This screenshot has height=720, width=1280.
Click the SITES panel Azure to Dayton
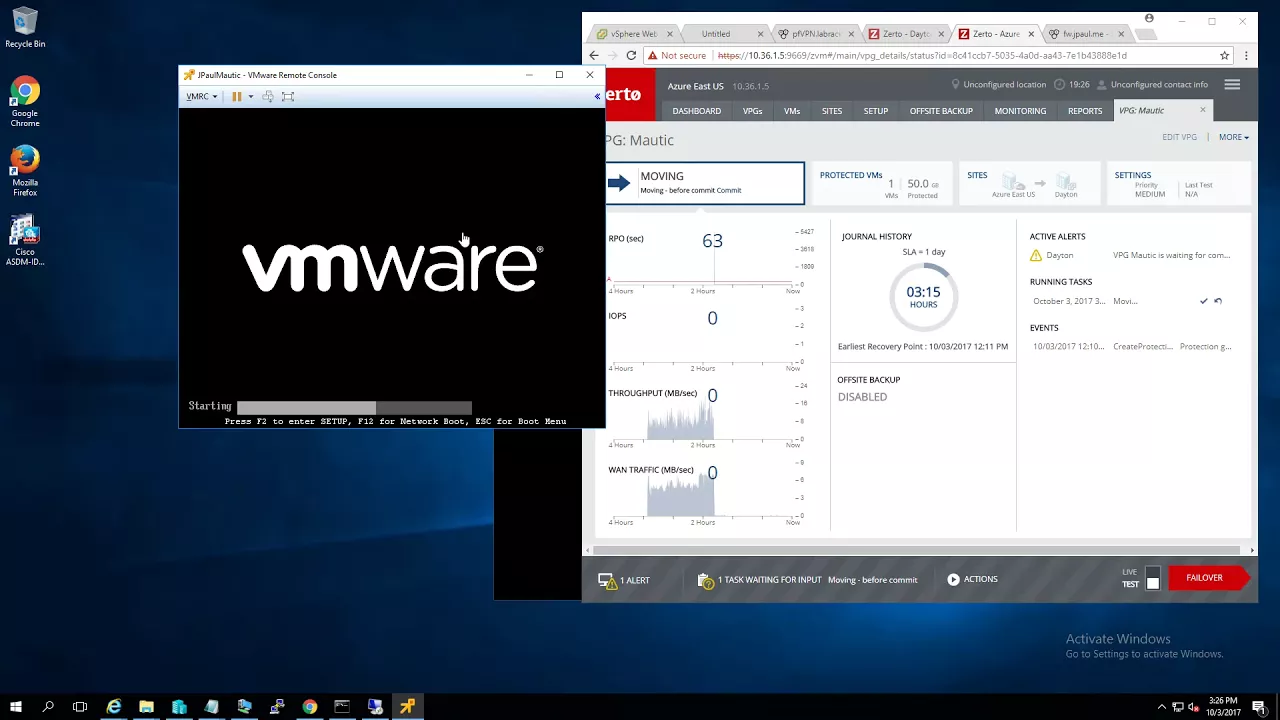point(1030,183)
